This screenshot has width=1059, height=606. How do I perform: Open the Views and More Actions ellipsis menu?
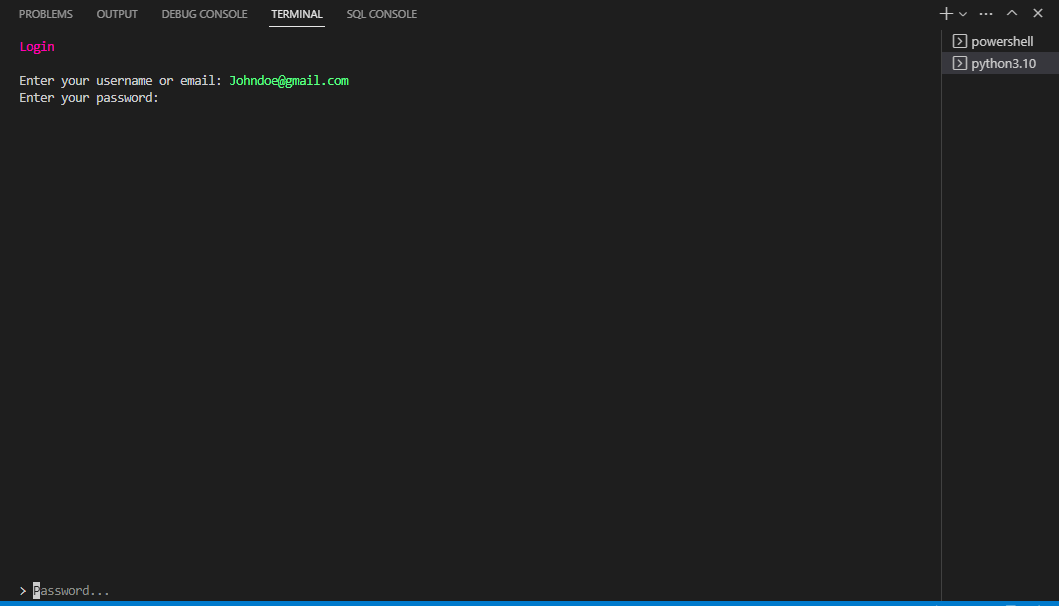(985, 13)
